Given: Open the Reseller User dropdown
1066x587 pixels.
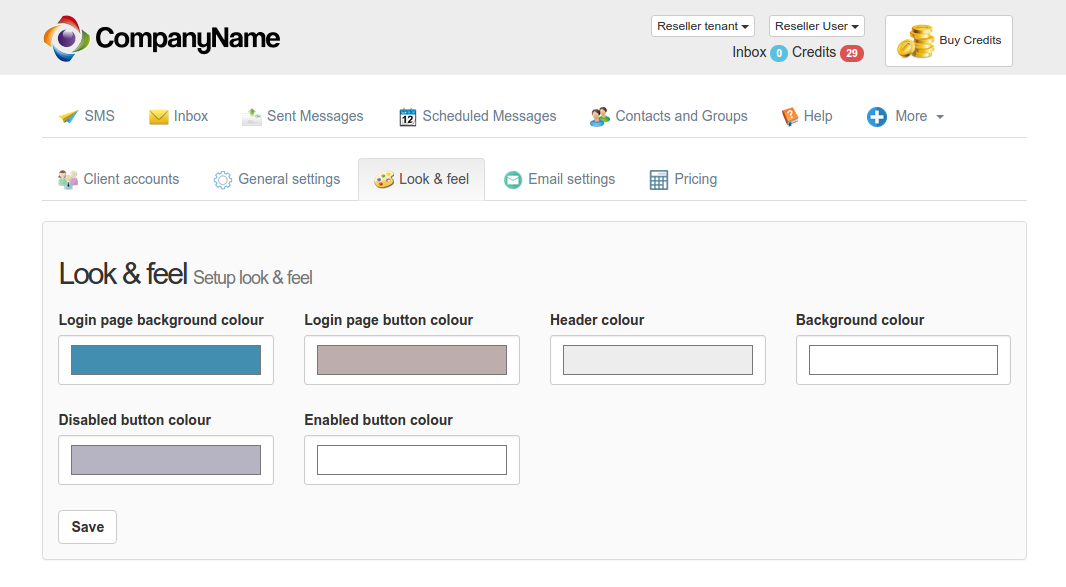Looking at the screenshot, I should (x=816, y=26).
